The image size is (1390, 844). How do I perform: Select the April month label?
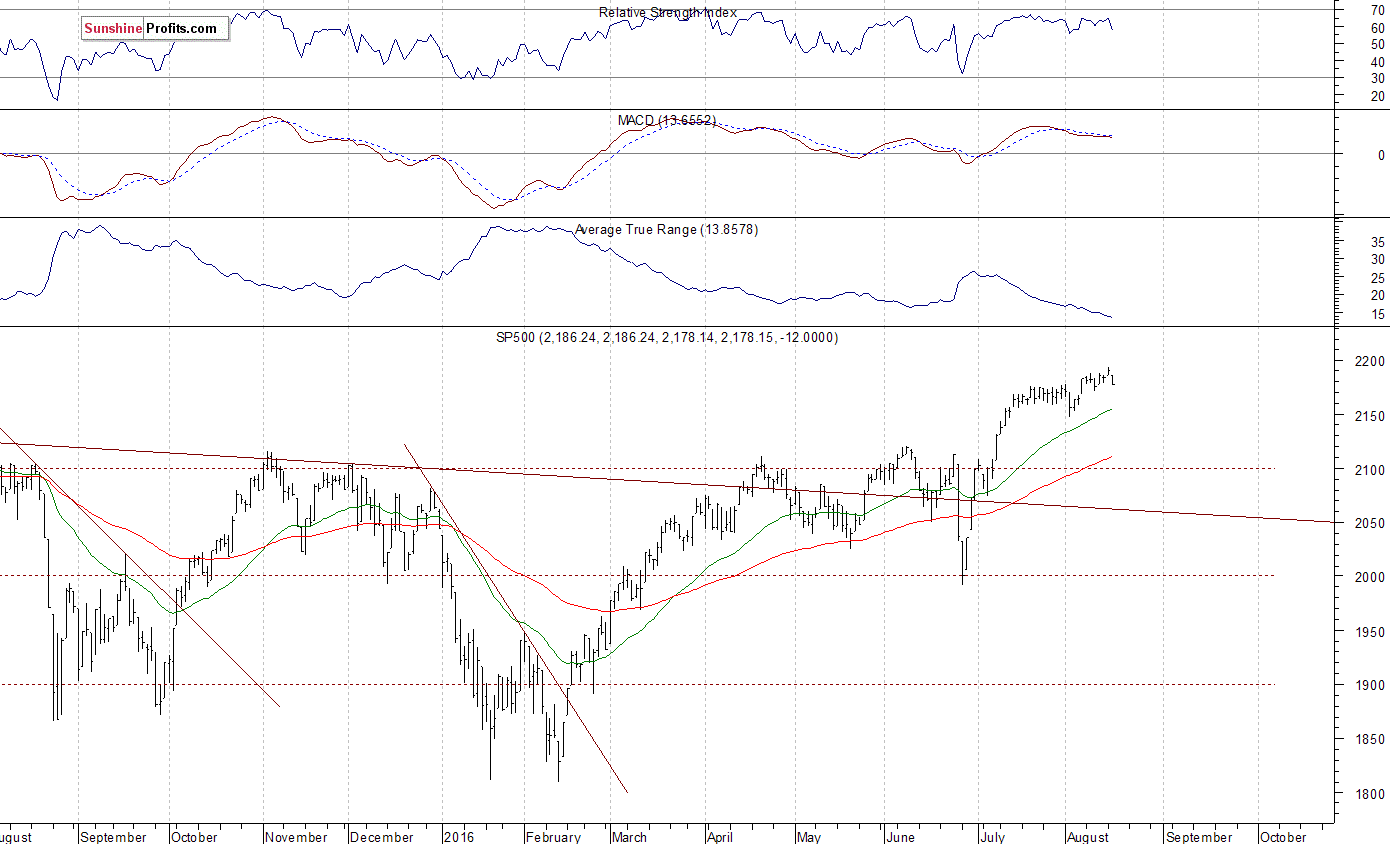click(720, 837)
